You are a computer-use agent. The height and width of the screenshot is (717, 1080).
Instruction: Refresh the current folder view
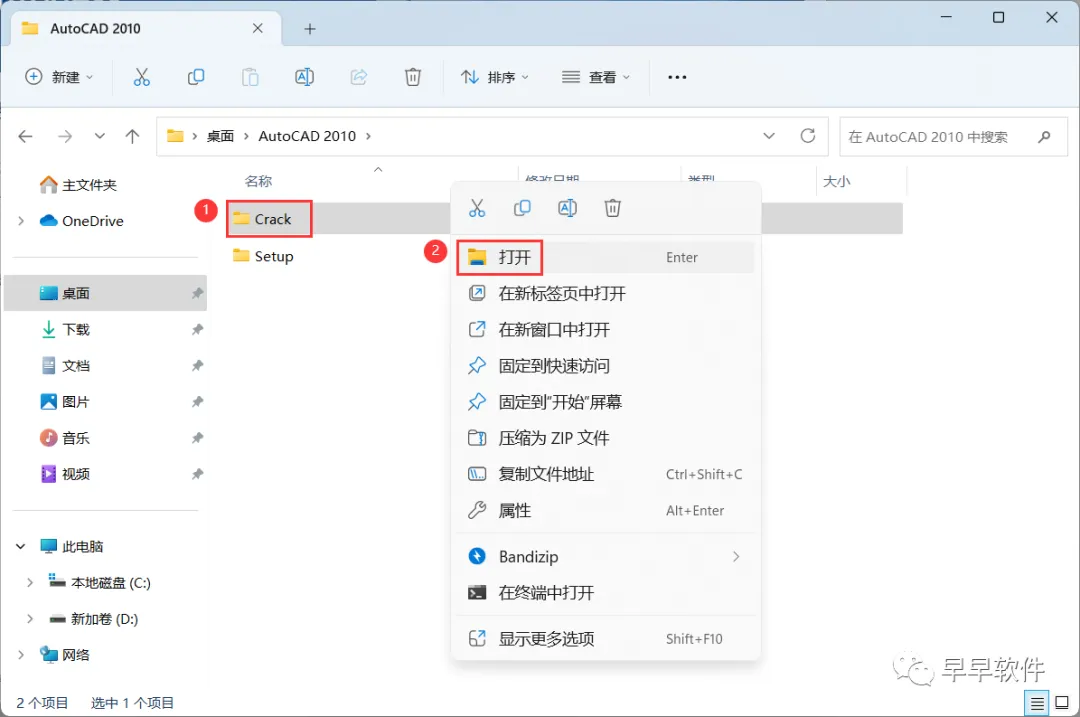808,136
